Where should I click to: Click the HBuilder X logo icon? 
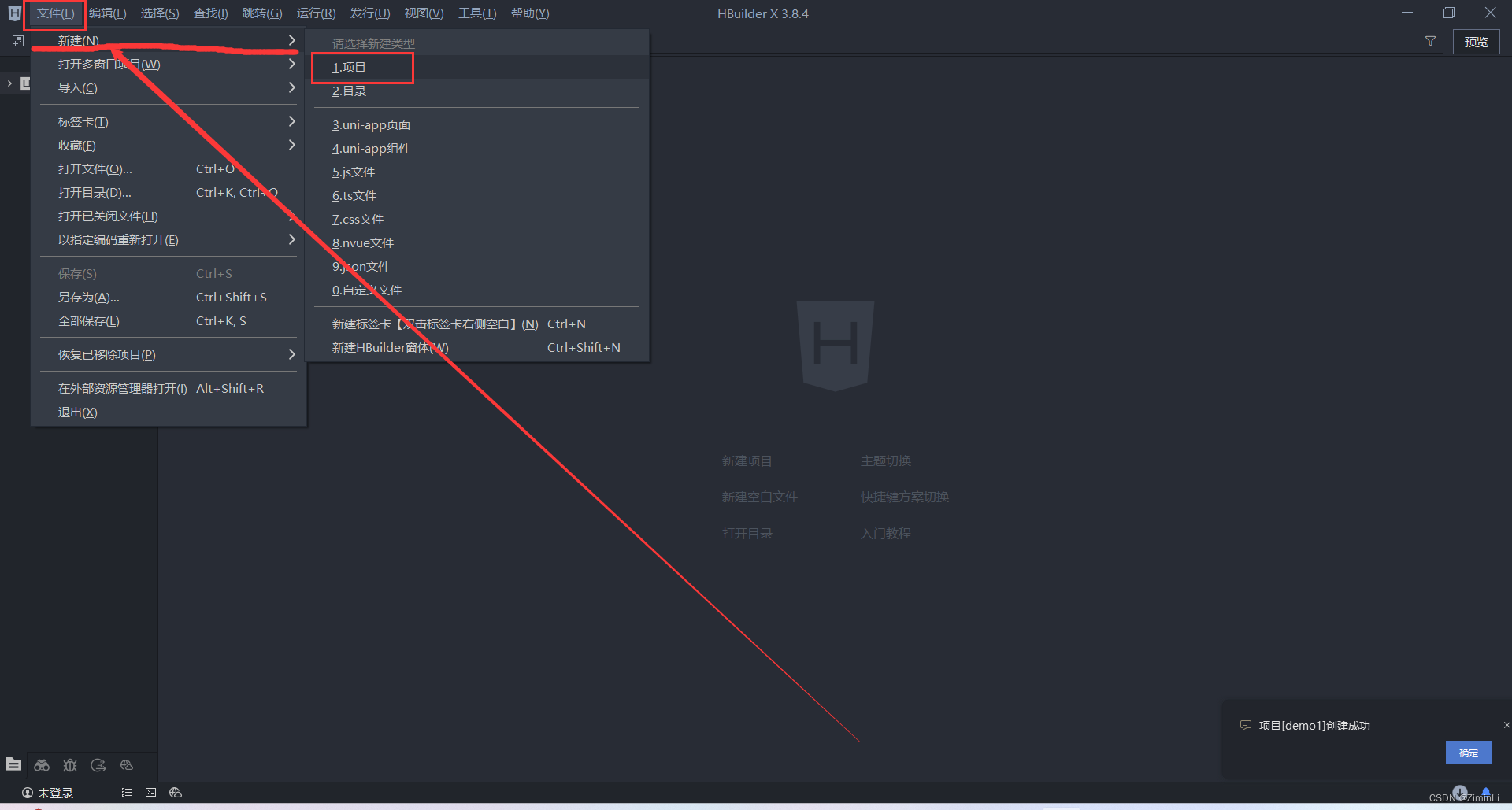pos(14,13)
